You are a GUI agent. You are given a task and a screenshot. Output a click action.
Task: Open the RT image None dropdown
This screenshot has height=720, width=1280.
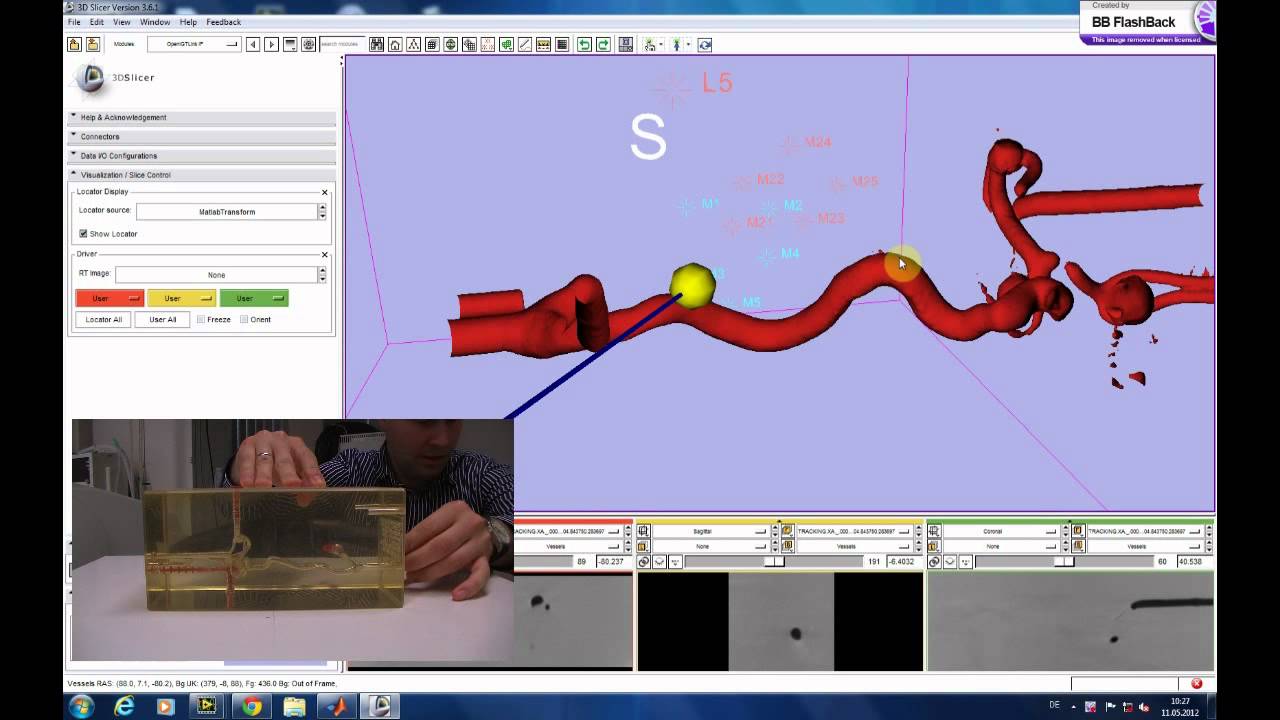(x=217, y=275)
